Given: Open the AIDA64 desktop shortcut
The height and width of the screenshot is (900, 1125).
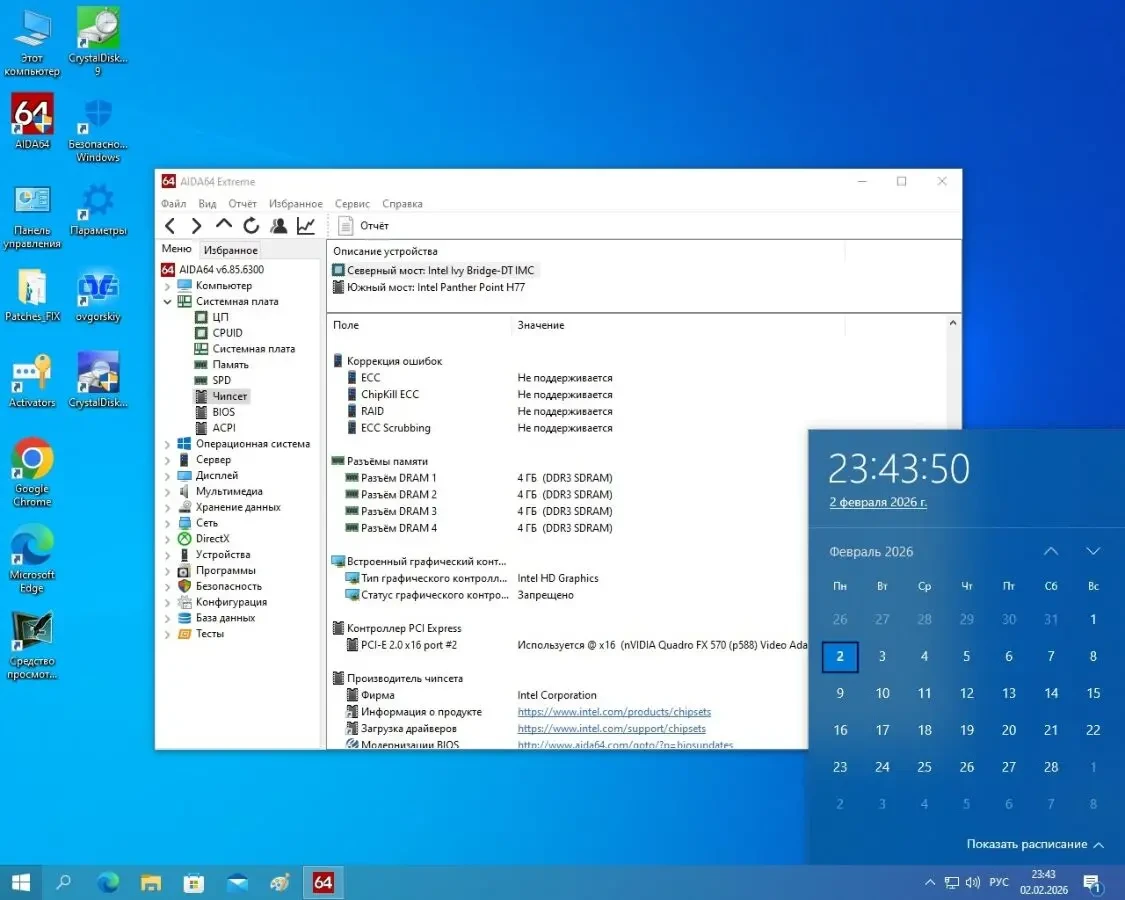Looking at the screenshot, I should (x=32, y=123).
